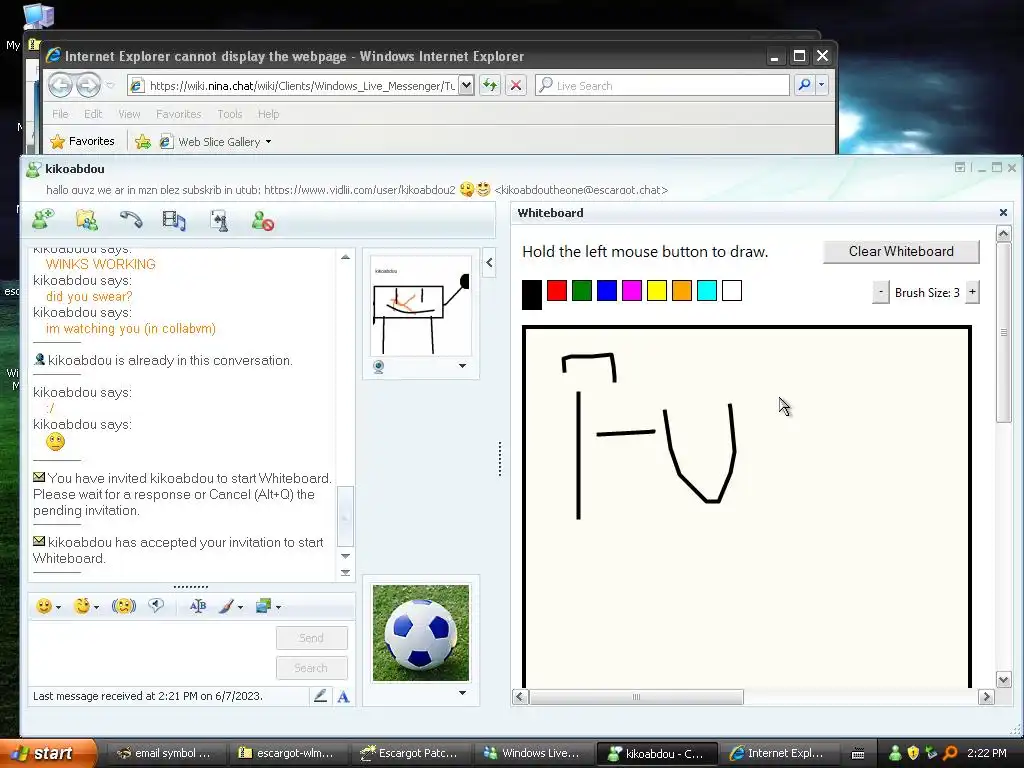Open the contact's display picture options arrow
This screenshot has height=768, width=1024.
(x=462, y=366)
